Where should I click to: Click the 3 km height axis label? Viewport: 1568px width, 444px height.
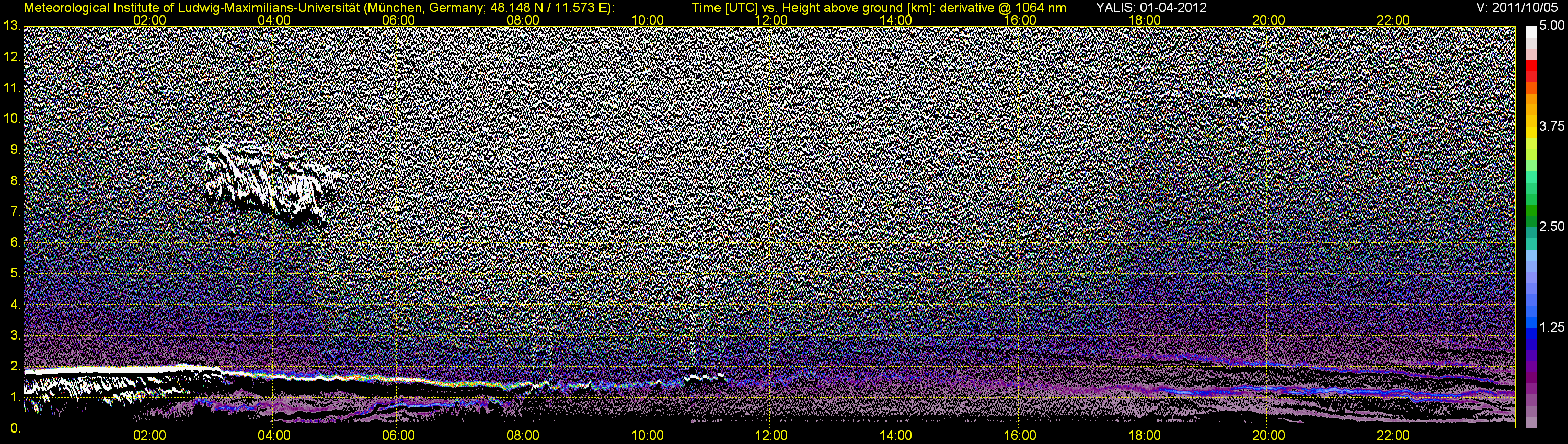coord(15,336)
